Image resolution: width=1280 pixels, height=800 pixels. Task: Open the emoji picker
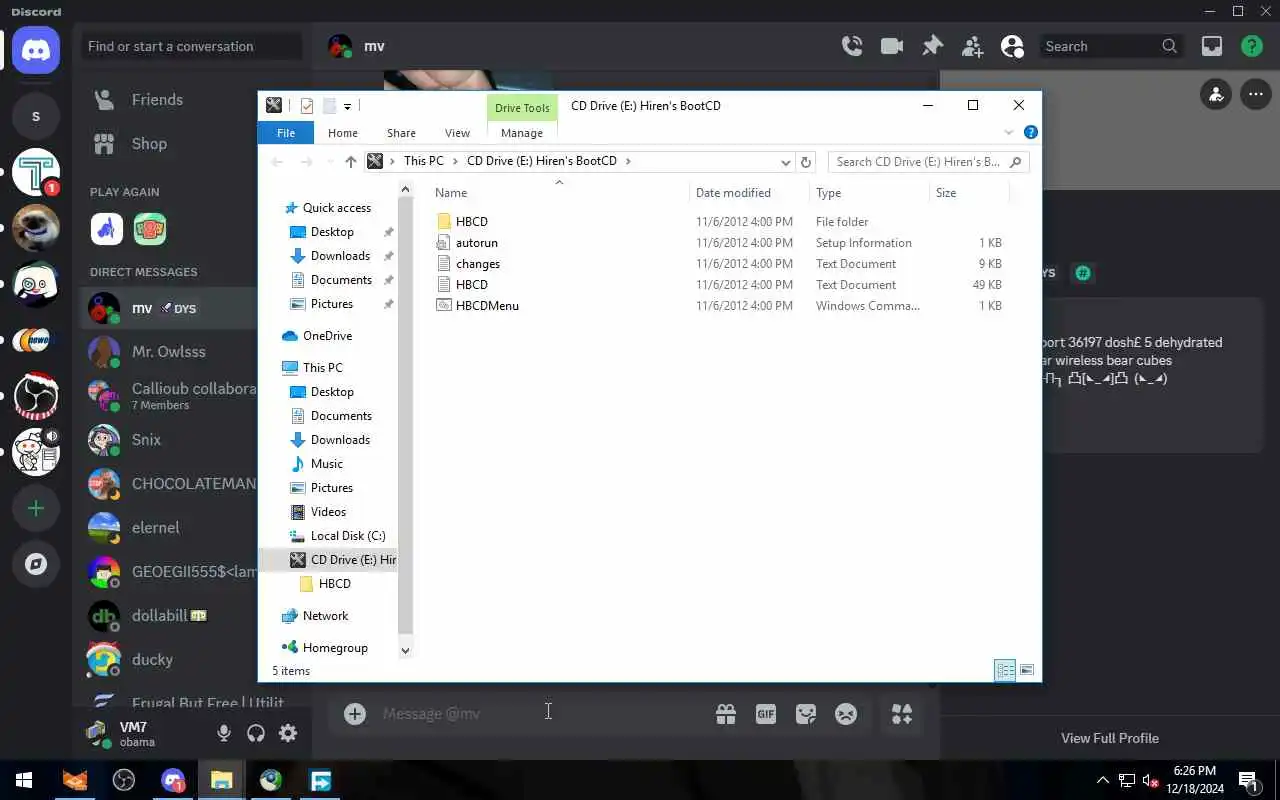[846, 714]
